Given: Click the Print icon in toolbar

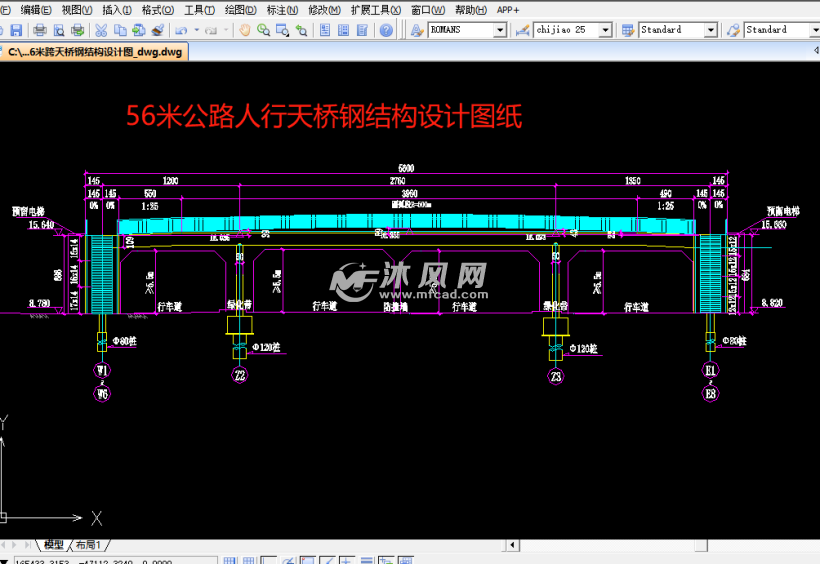Looking at the screenshot, I should (40, 30).
